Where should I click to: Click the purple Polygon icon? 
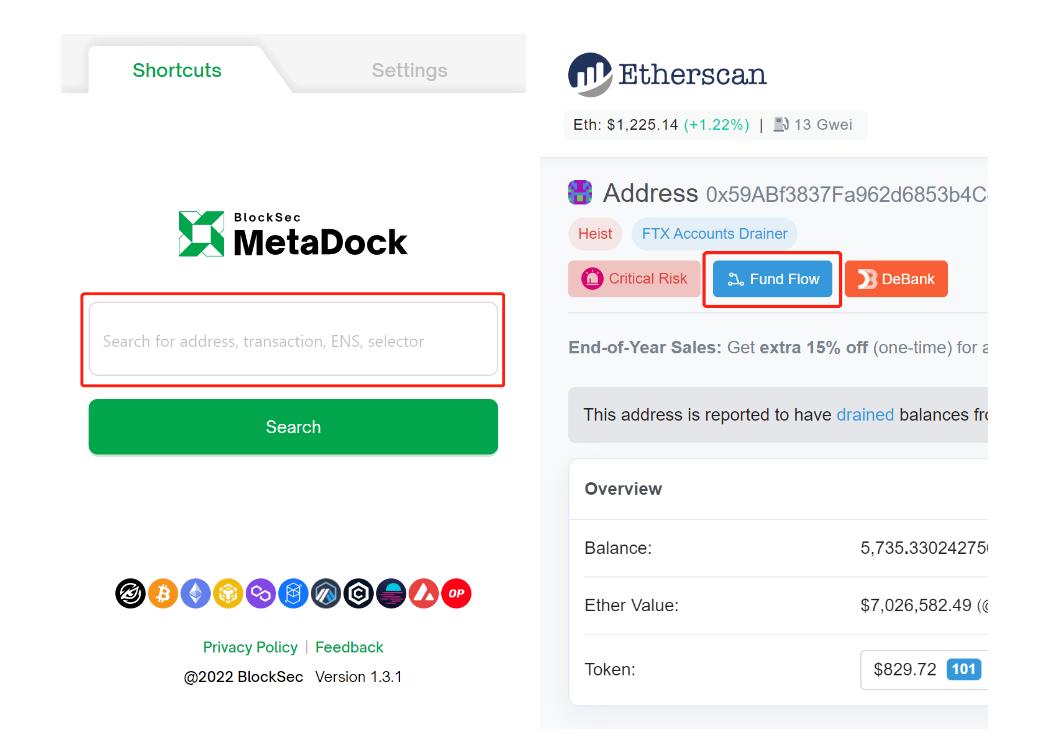tap(261, 594)
